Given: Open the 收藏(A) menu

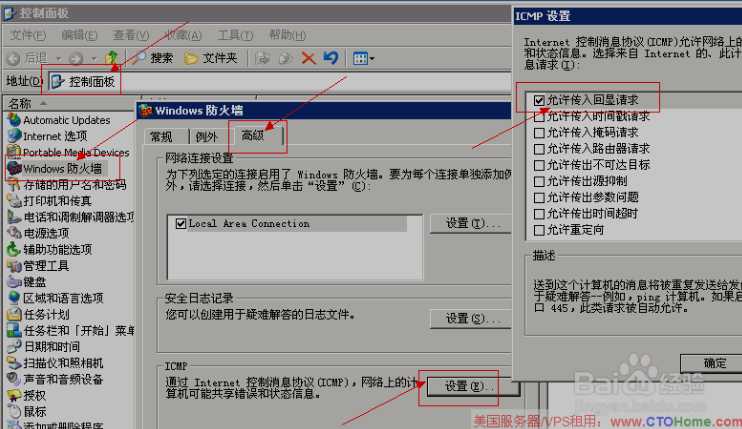Looking at the screenshot, I should [x=183, y=35].
